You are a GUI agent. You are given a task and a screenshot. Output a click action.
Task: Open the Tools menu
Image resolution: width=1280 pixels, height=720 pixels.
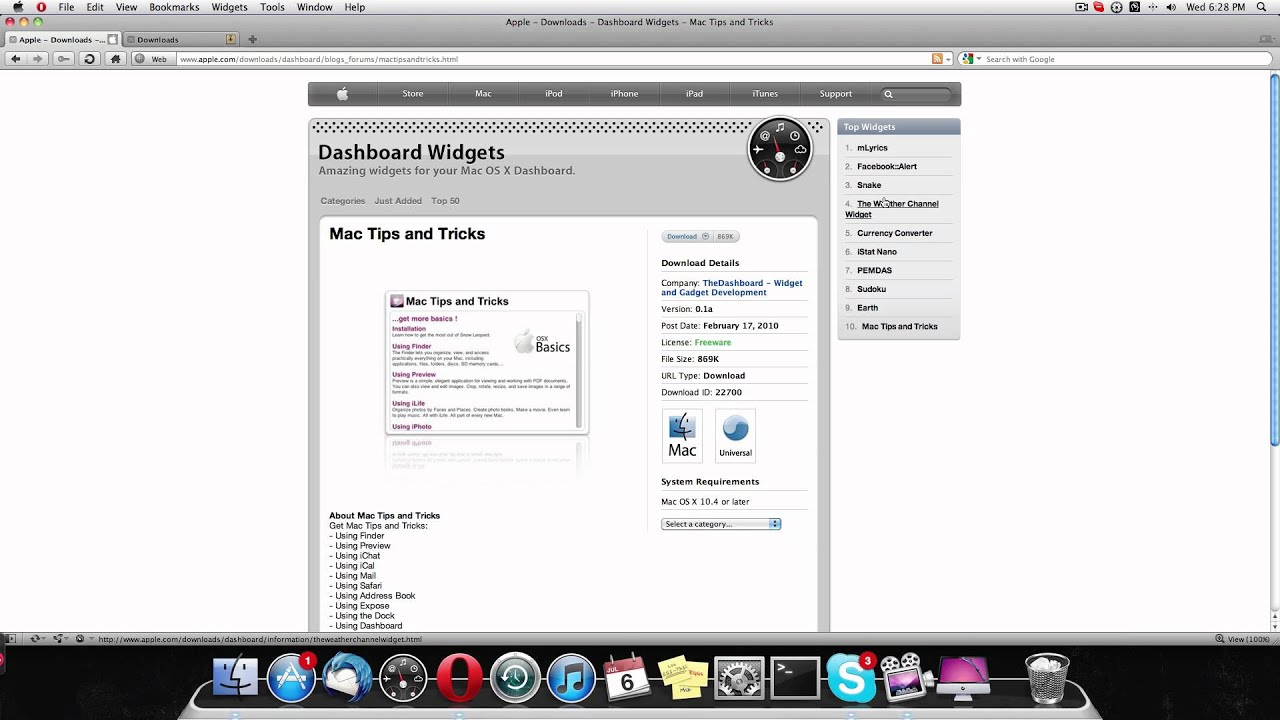(272, 7)
